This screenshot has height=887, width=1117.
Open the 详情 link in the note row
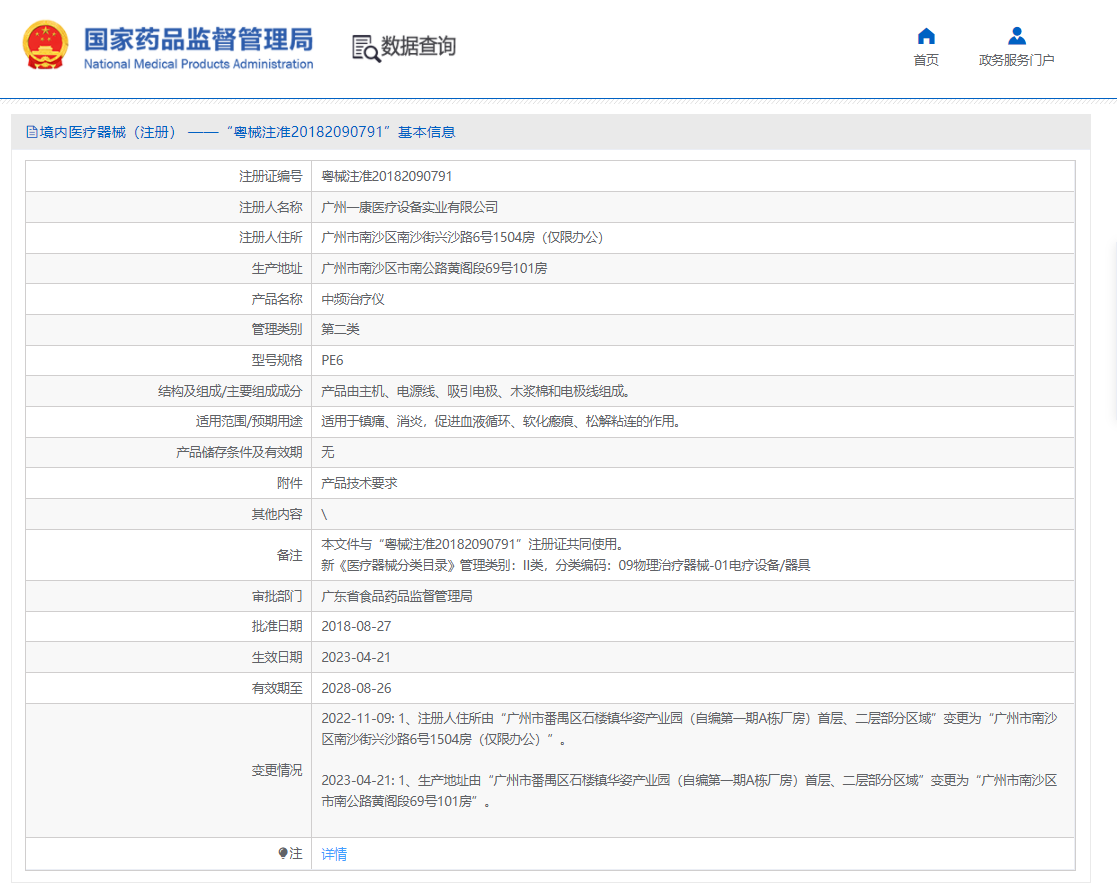click(334, 854)
